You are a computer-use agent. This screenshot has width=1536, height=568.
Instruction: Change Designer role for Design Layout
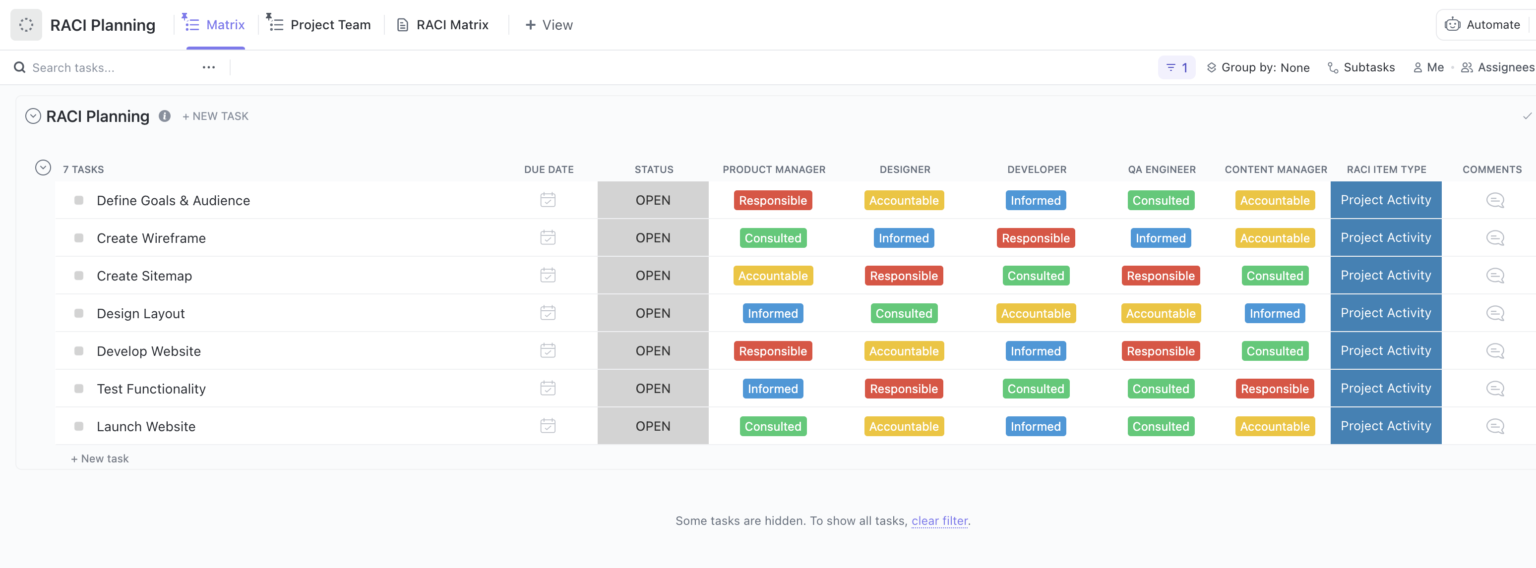pos(904,313)
